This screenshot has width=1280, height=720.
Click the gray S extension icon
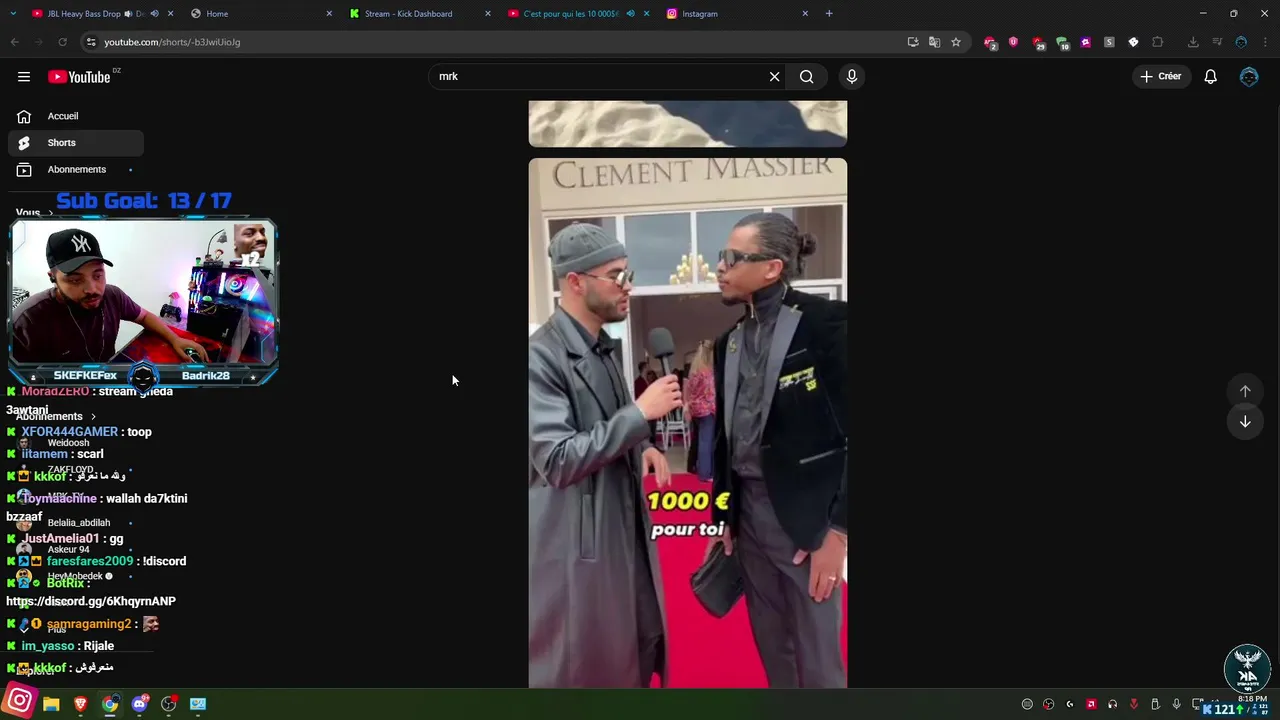[x=1109, y=42]
